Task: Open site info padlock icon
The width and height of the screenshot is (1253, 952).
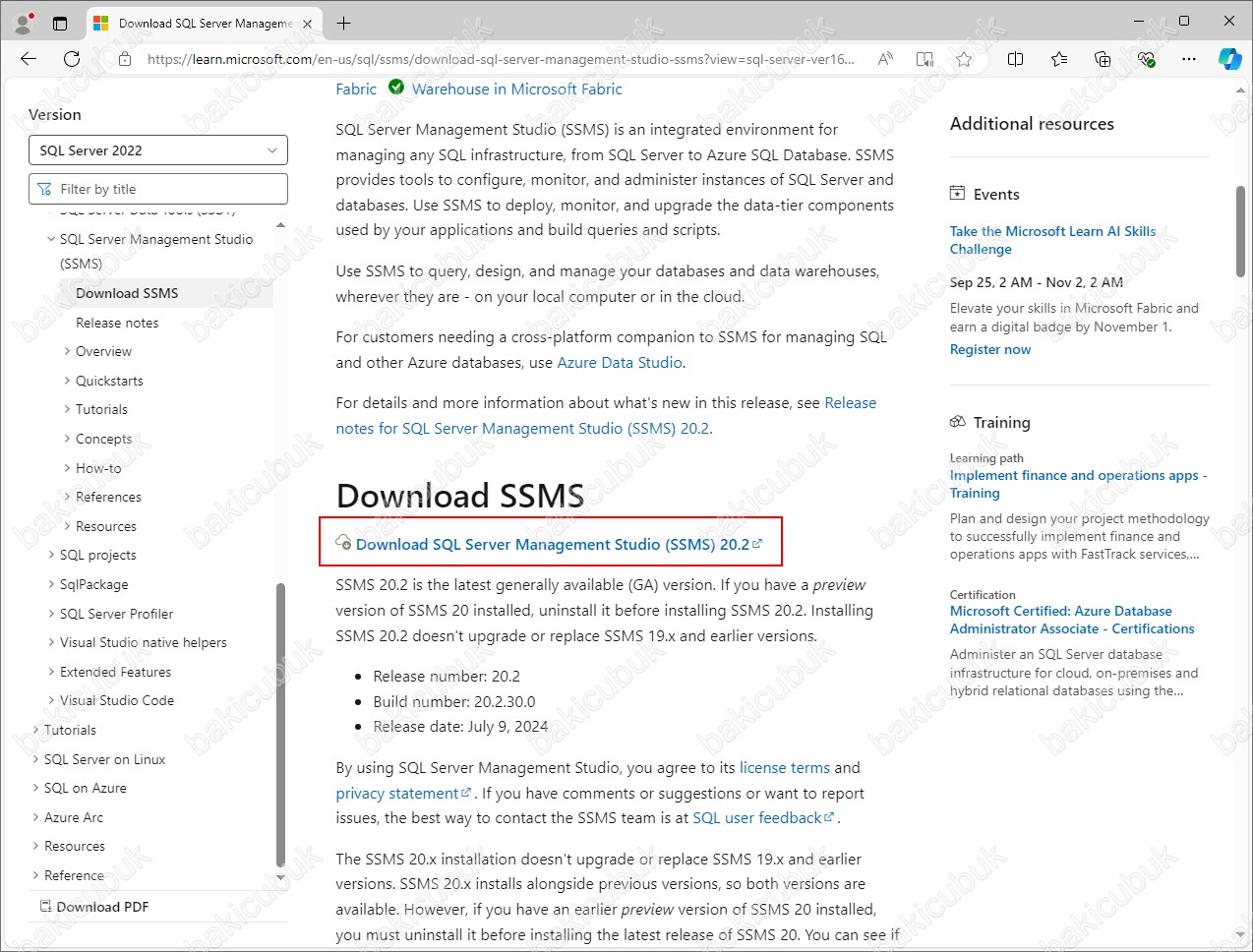Action: click(x=125, y=59)
